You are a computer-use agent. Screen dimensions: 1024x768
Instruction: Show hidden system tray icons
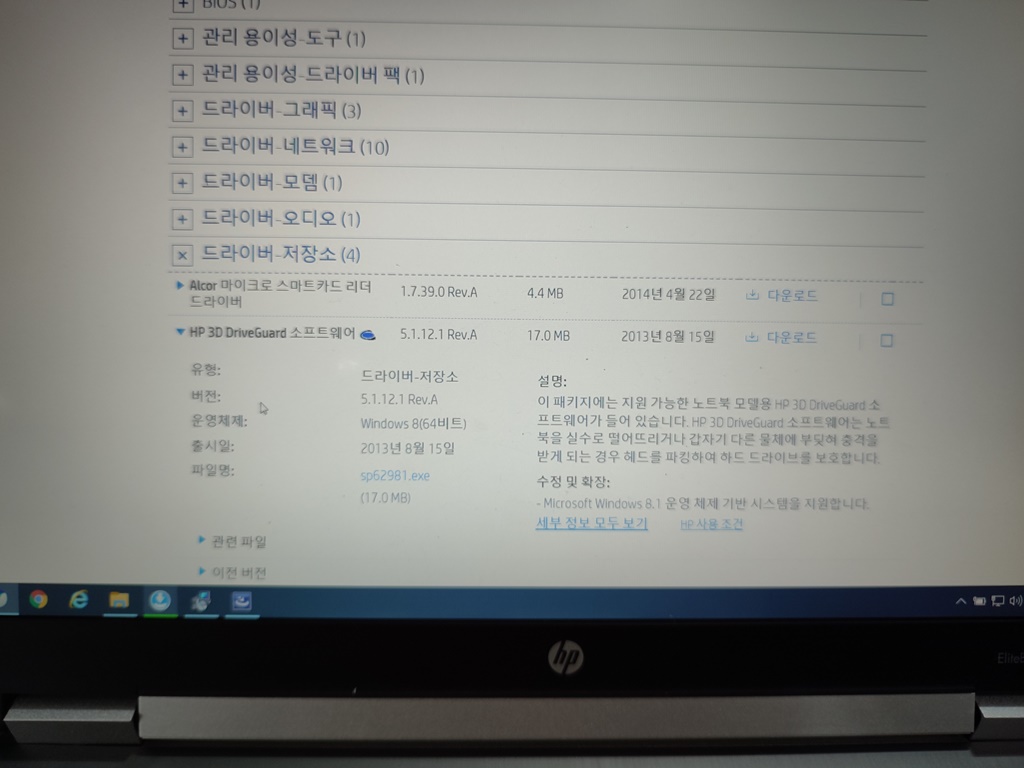point(961,601)
